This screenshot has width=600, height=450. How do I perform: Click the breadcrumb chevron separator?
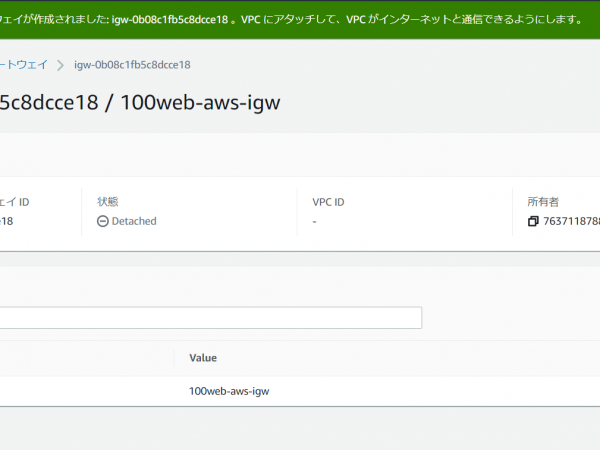pyautogui.click(x=60, y=65)
